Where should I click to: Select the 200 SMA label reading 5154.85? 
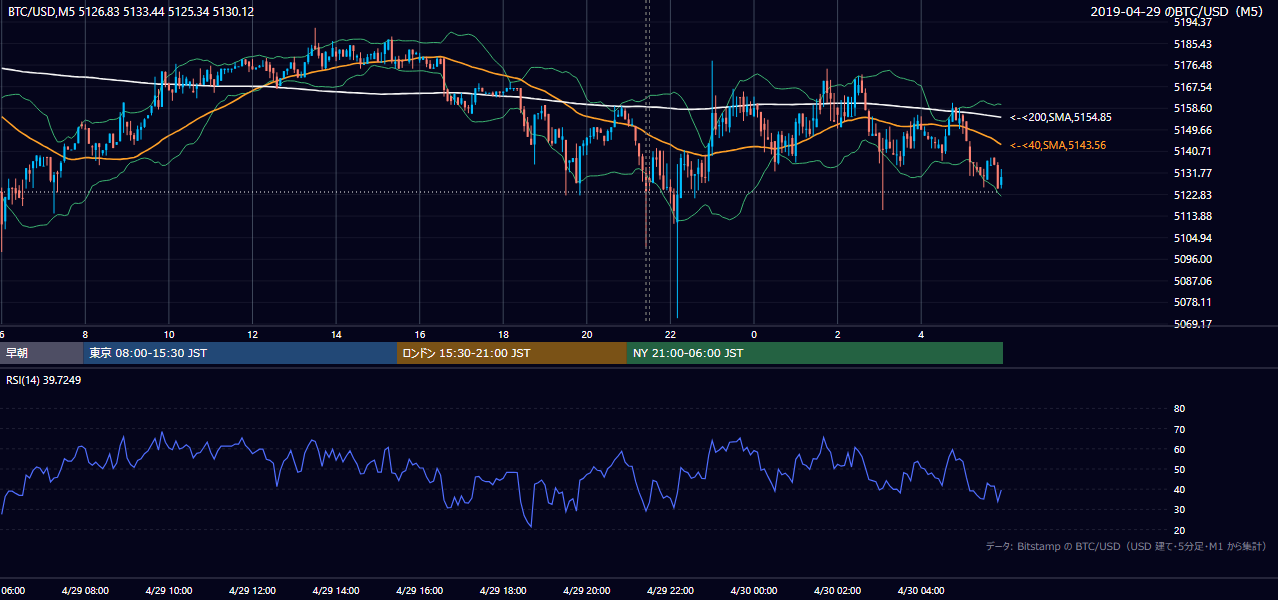pos(1060,117)
